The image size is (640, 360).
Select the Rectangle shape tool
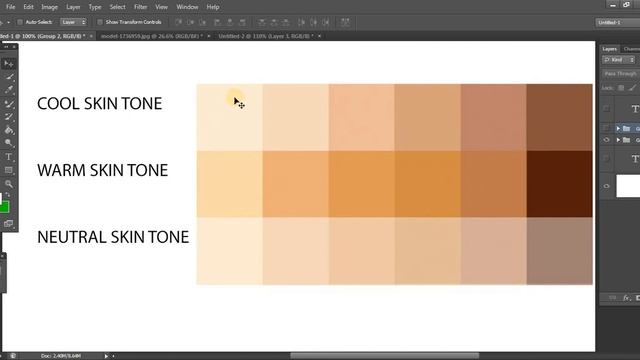point(8,170)
